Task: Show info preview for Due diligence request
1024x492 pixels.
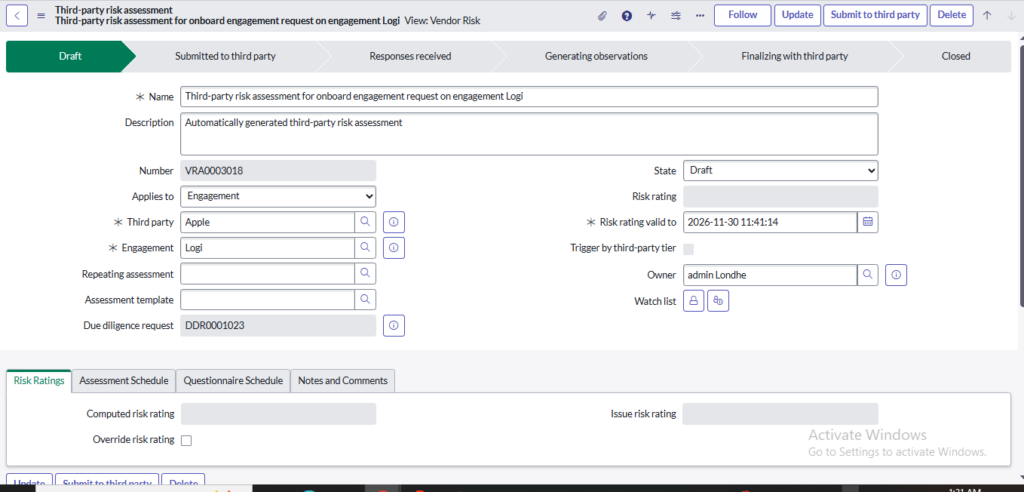Action: (394, 326)
